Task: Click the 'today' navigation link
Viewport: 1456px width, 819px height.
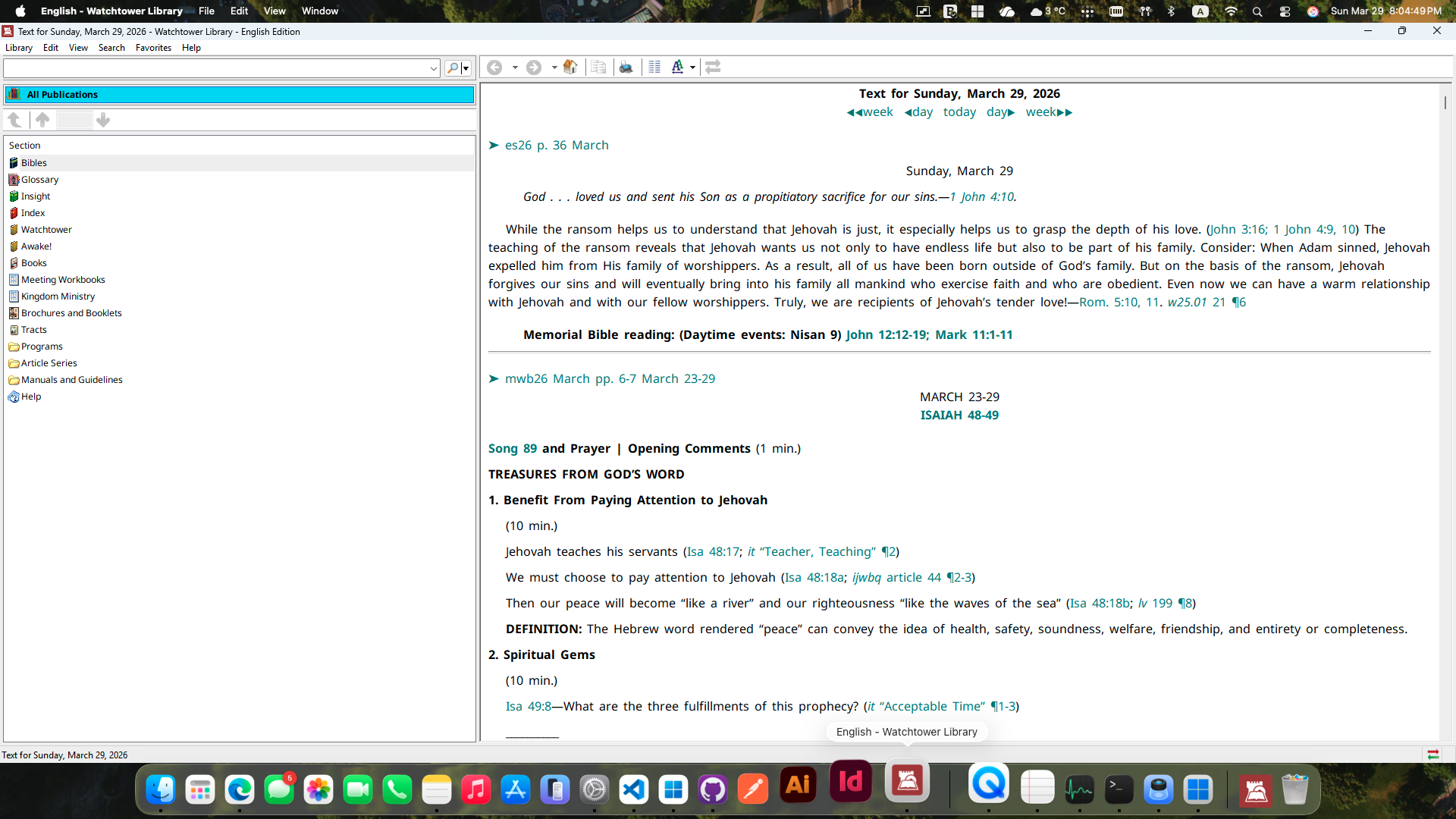Action: click(959, 112)
